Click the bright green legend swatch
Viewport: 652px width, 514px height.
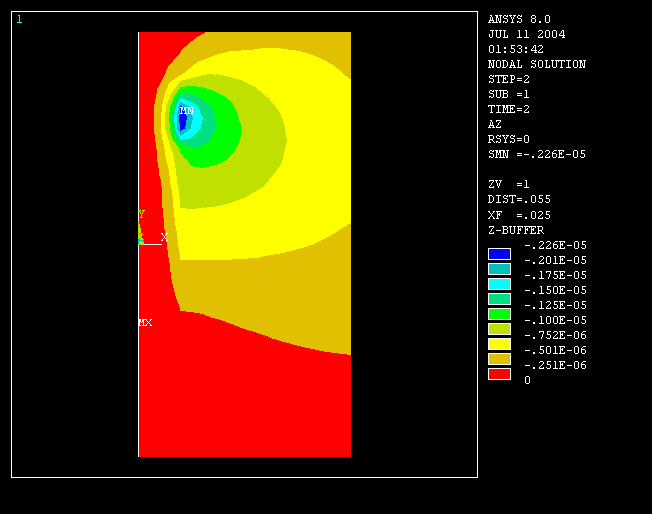pyautogui.click(x=499, y=314)
